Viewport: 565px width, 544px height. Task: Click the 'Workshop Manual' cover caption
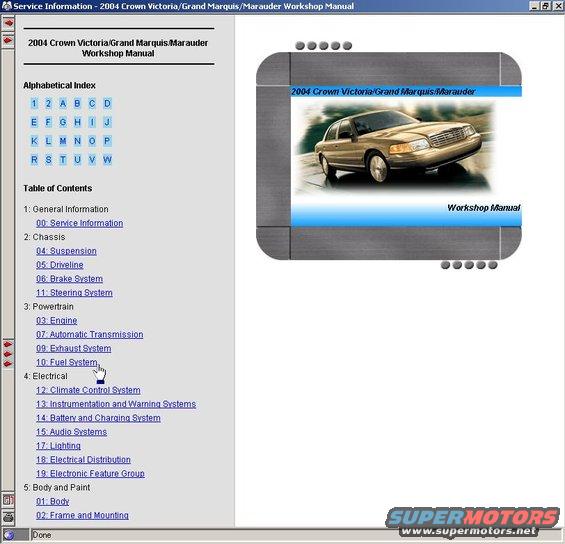484,208
